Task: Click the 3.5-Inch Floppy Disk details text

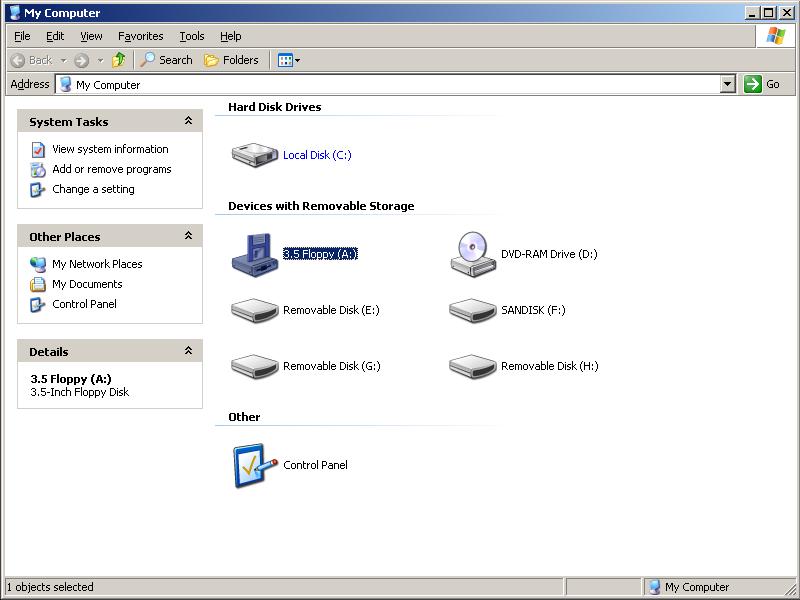Action: coord(80,392)
